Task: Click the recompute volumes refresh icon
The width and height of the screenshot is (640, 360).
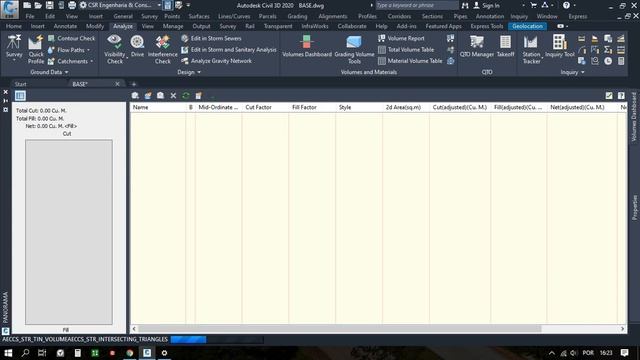Action: 186,96
